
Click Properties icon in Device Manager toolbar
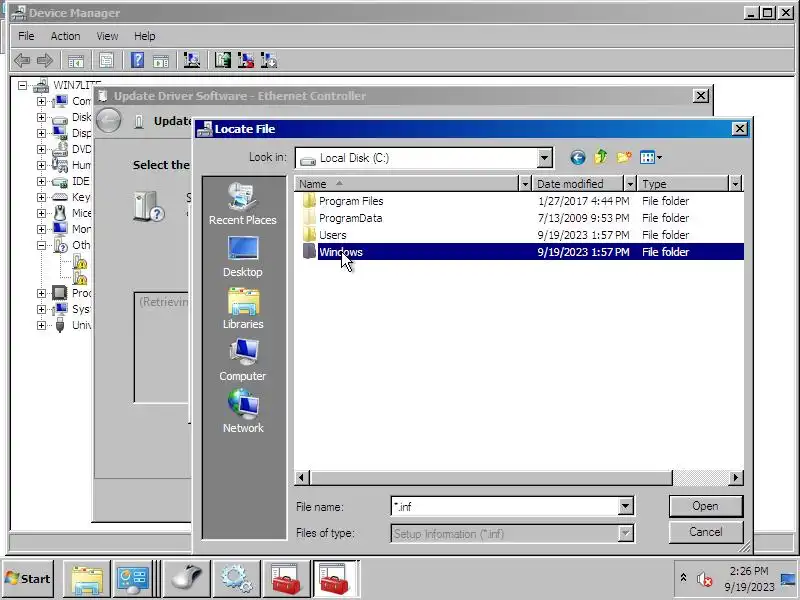pyautogui.click(x=106, y=61)
